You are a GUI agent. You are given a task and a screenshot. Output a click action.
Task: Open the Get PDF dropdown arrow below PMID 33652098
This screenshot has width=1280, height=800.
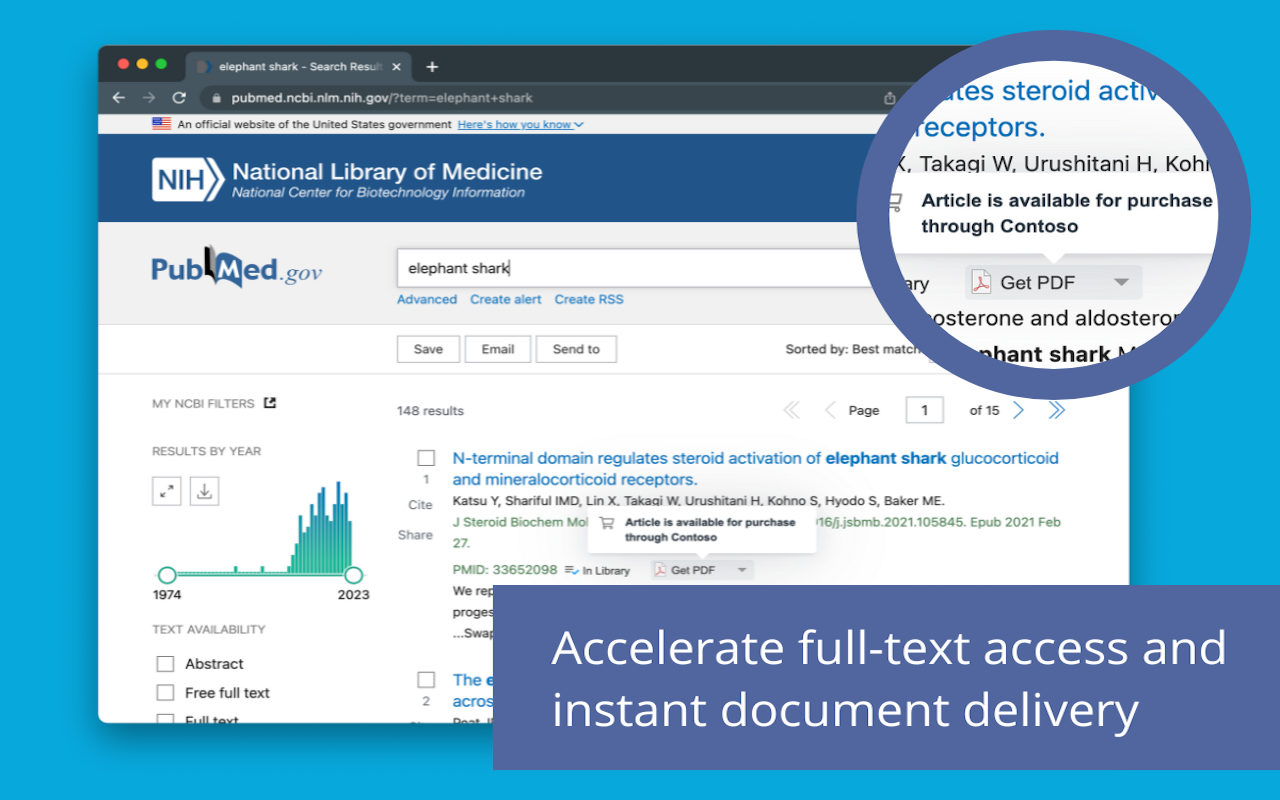tap(742, 570)
